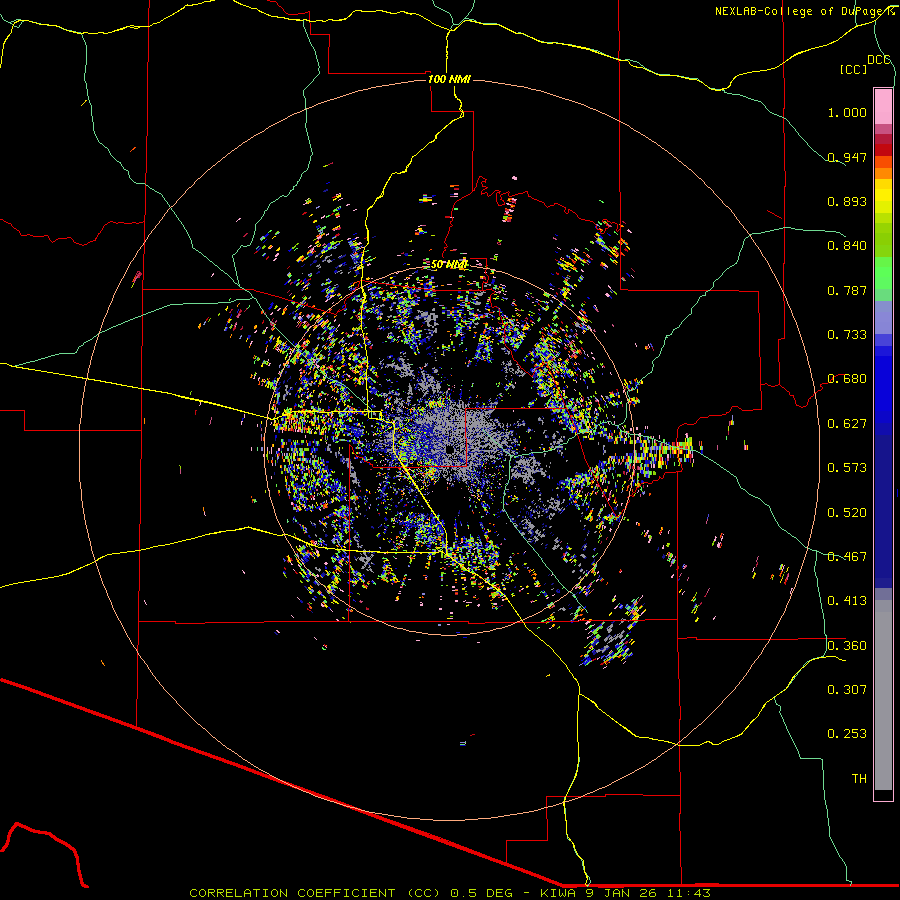Viewport: 900px width, 900px height.
Task: Select the 1.000 value on the scale
Action: point(847,112)
